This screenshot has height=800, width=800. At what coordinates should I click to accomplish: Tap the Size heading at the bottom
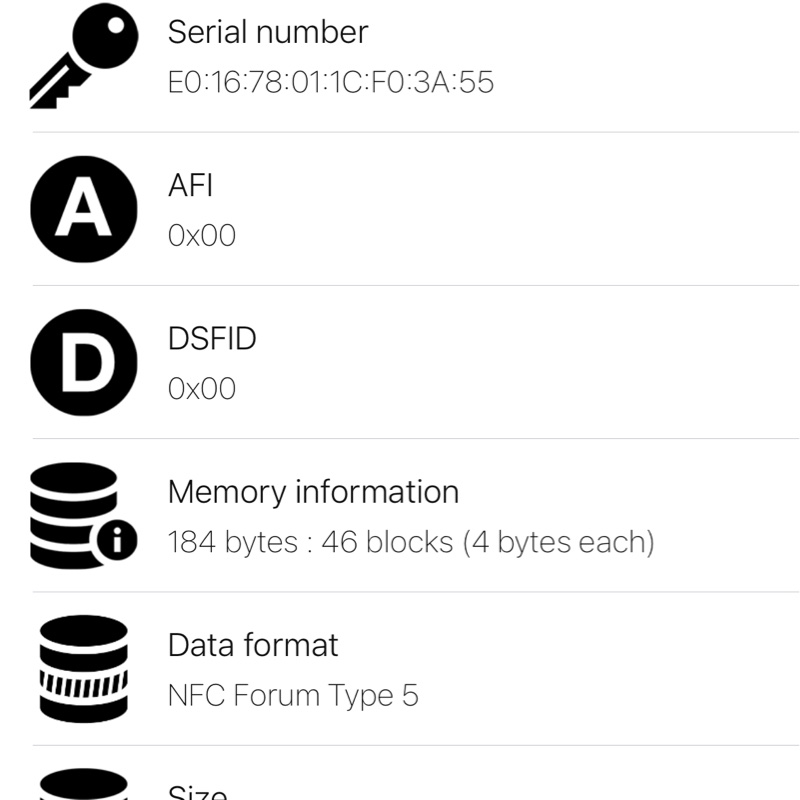[197, 792]
